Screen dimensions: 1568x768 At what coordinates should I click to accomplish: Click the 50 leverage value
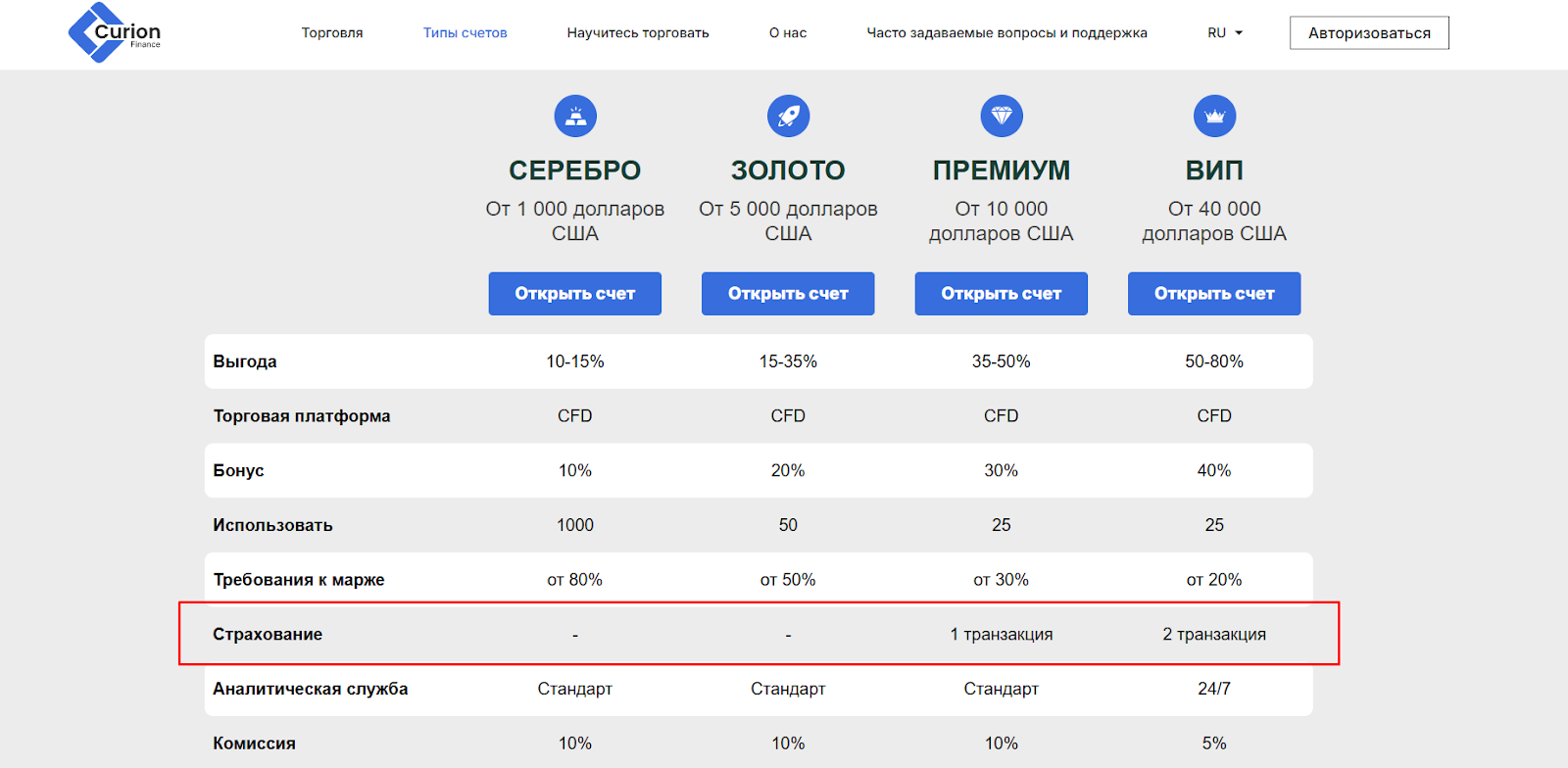click(788, 525)
